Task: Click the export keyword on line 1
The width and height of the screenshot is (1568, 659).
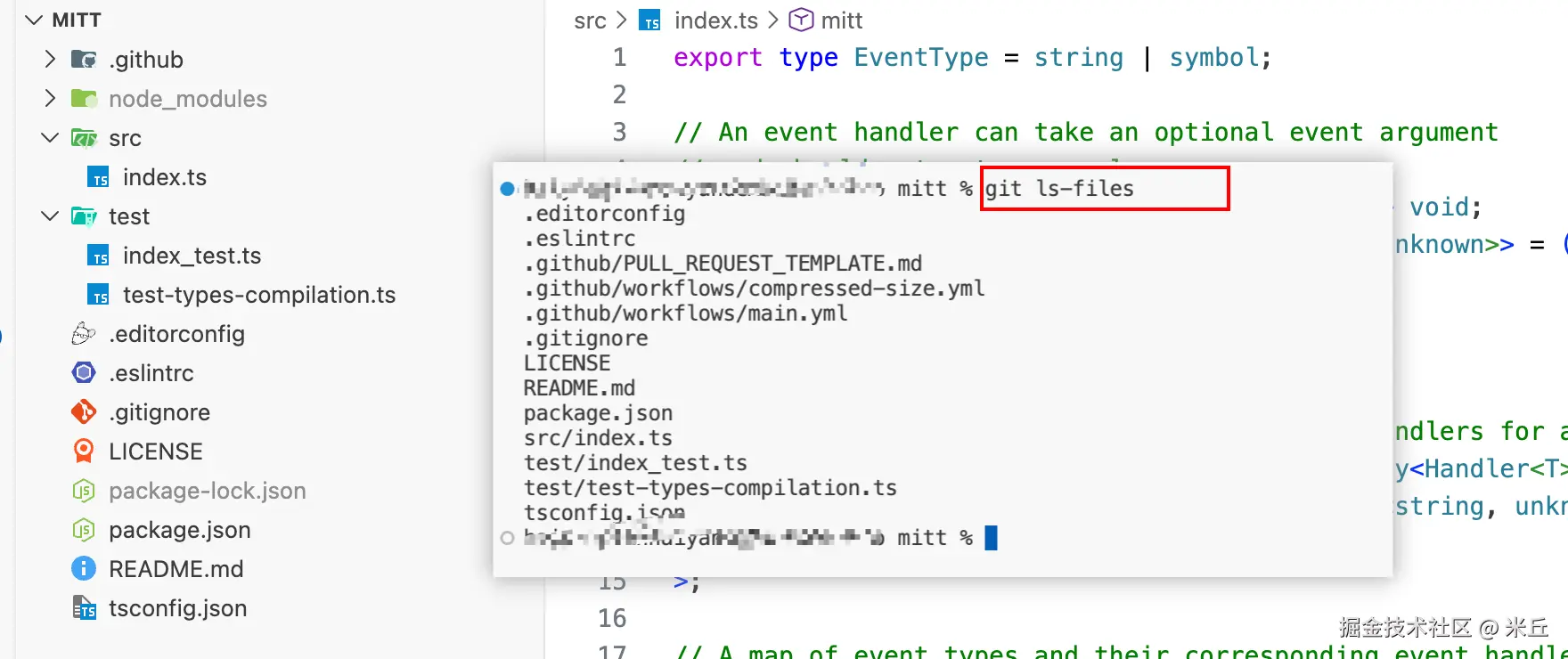Action: [x=718, y=58]
